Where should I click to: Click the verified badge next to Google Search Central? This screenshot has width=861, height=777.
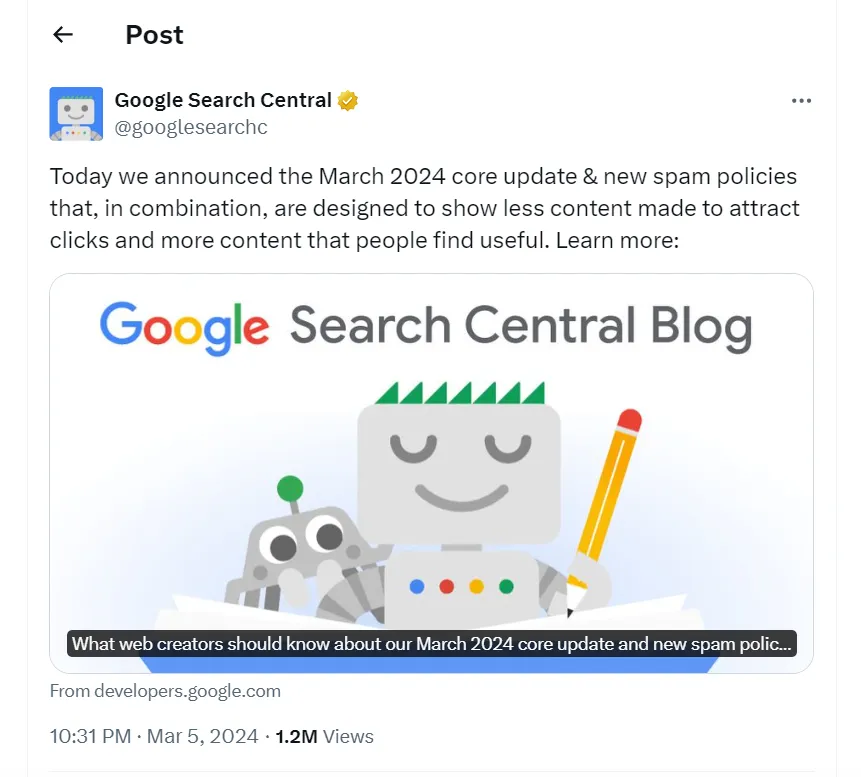click(x=347, y=99)
